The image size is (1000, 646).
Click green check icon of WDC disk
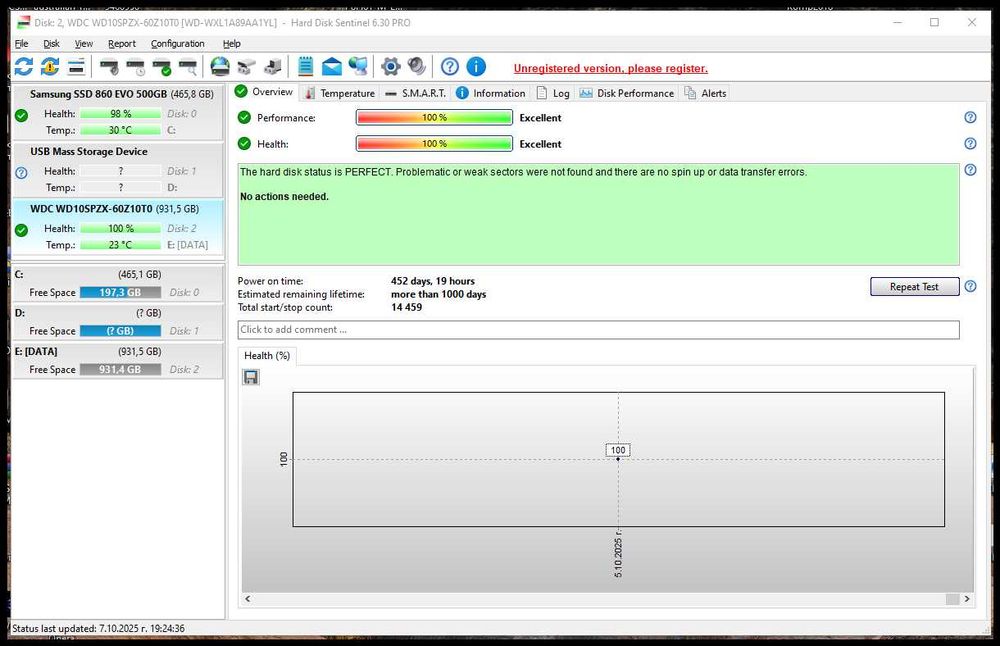coord(22,230)
